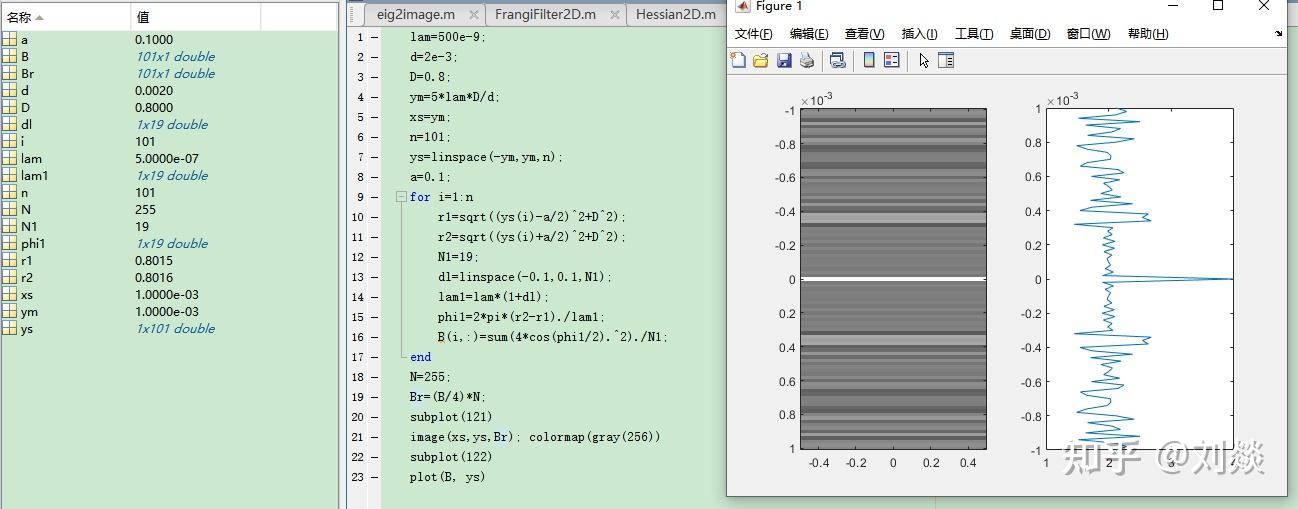Click code line 'N=255;' in editor

pyautogui.click(x=430, y=377)
